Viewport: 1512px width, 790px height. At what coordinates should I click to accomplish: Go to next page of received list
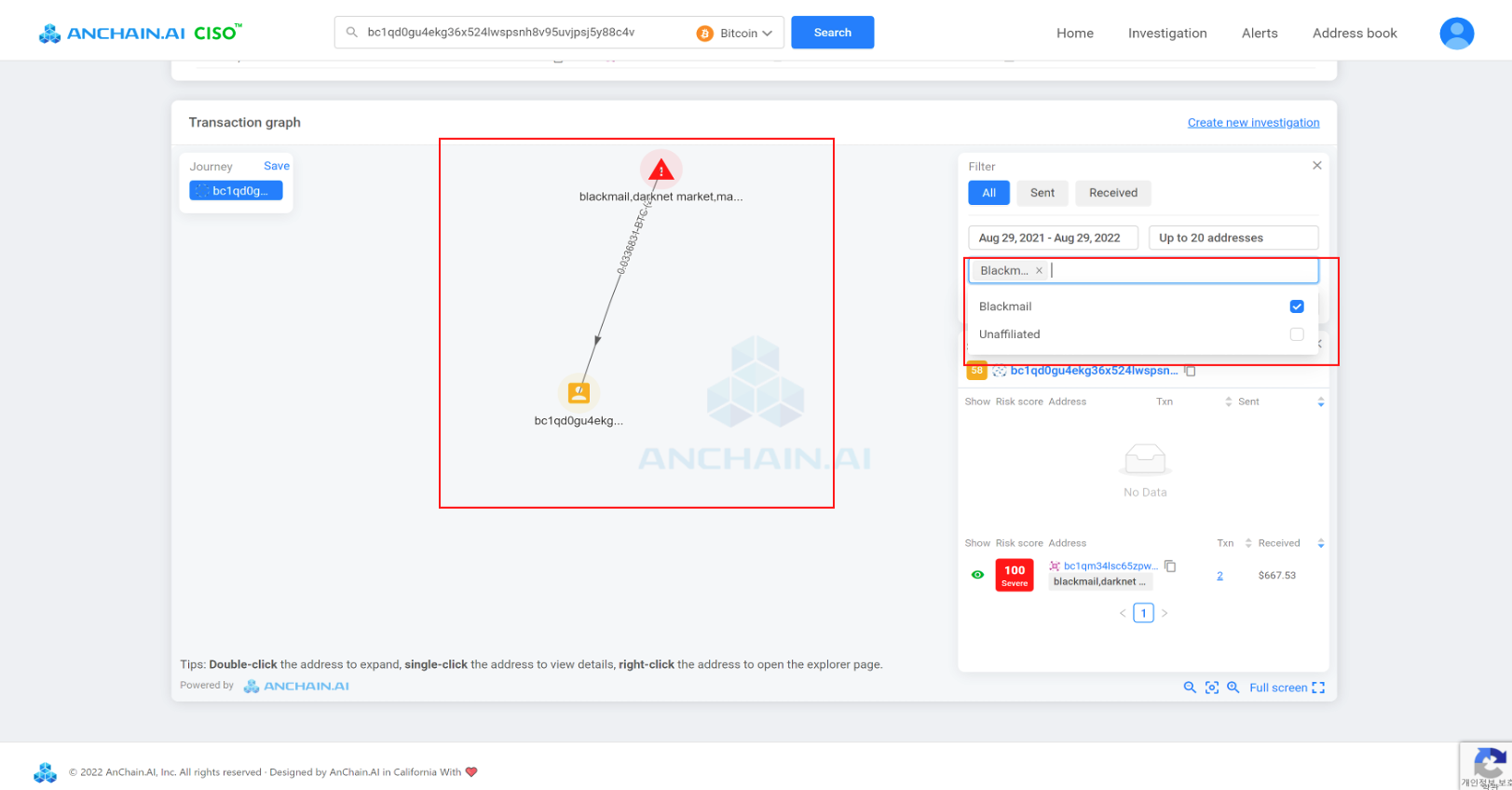click(x=1165, y=613)
